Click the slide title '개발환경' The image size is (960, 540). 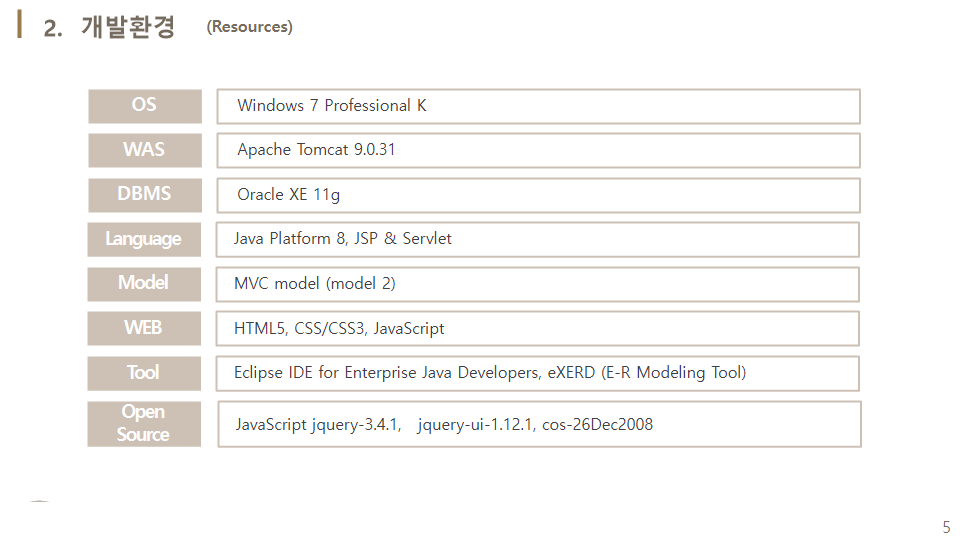coord(128,27)
